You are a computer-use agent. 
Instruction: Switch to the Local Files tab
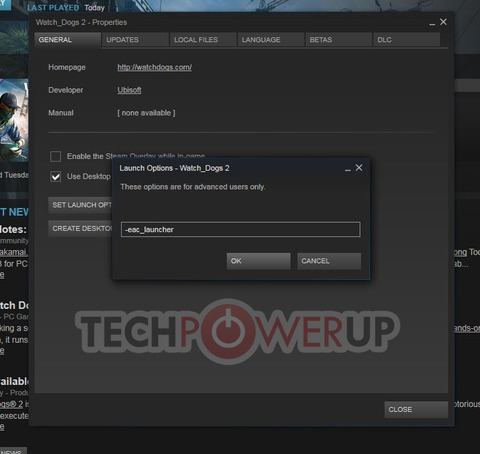pyautogui.click(x=203, y=40)
